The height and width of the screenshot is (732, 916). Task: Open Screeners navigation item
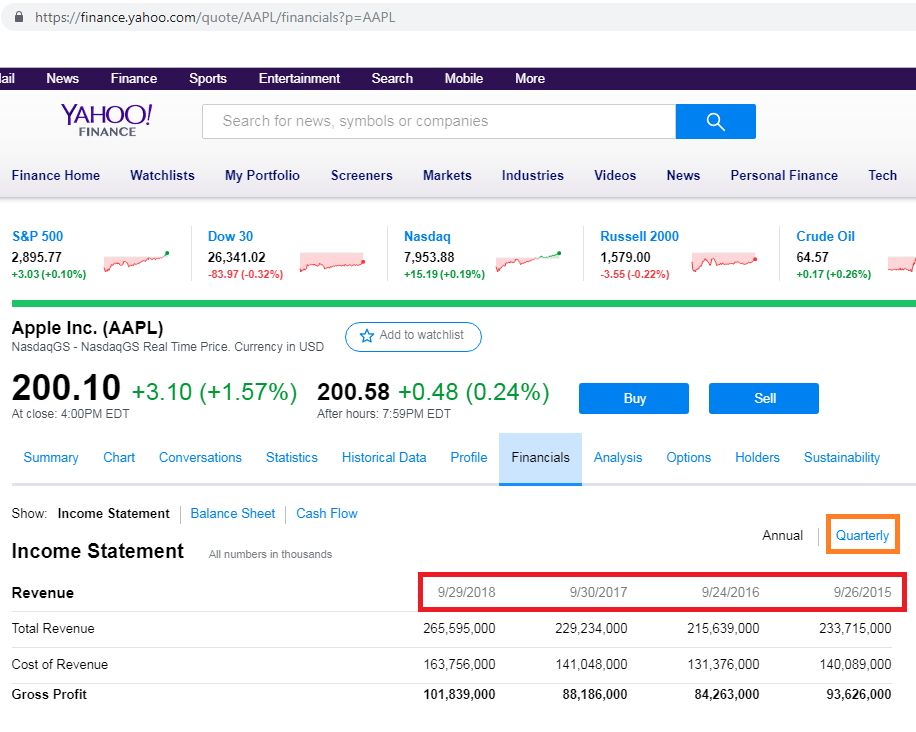[x=362, y=175]
